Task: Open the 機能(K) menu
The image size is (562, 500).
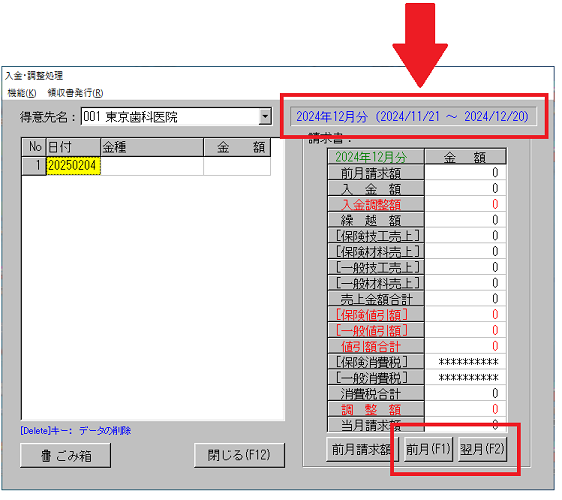Action: pos(22,93)
